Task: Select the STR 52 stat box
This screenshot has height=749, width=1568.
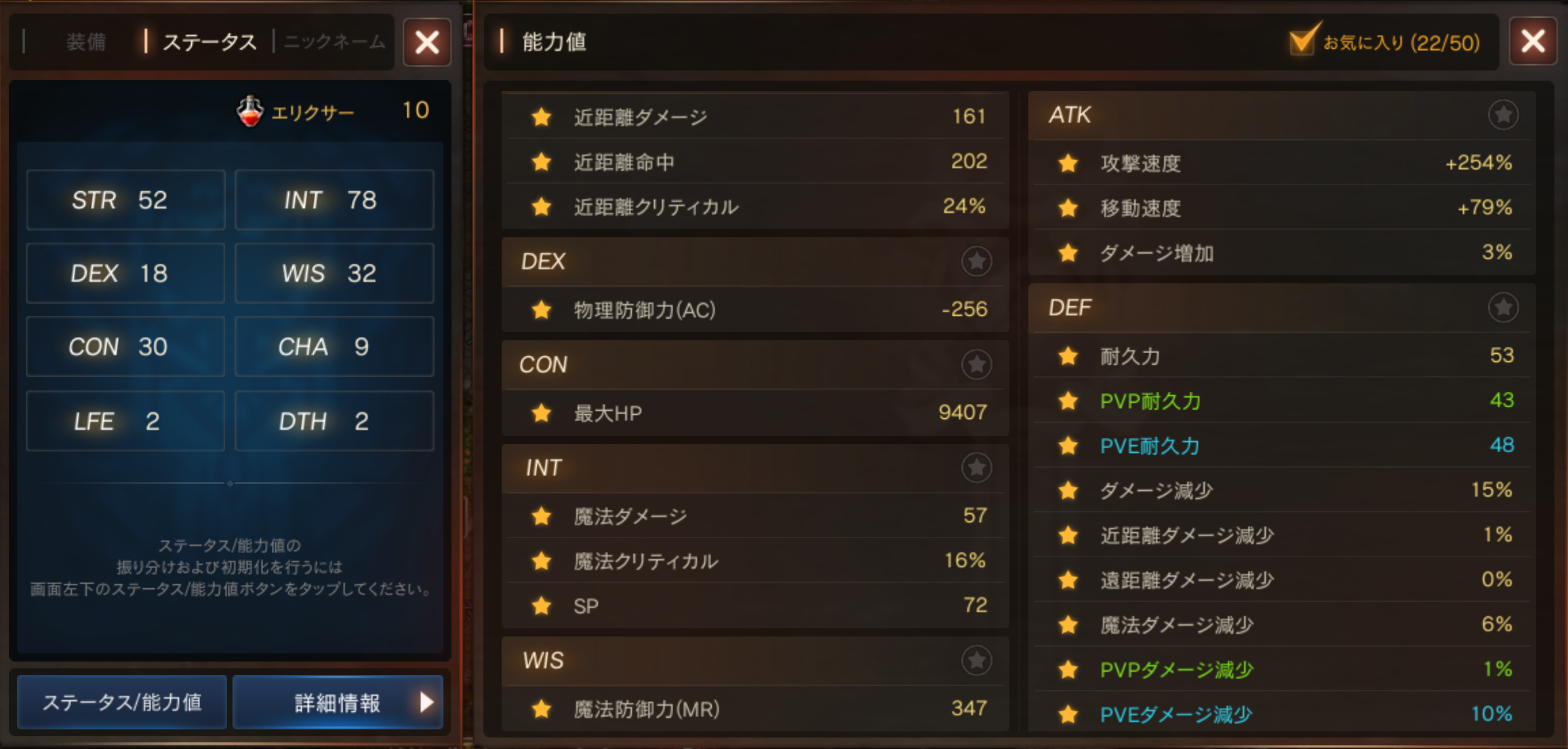Action: 125,200
